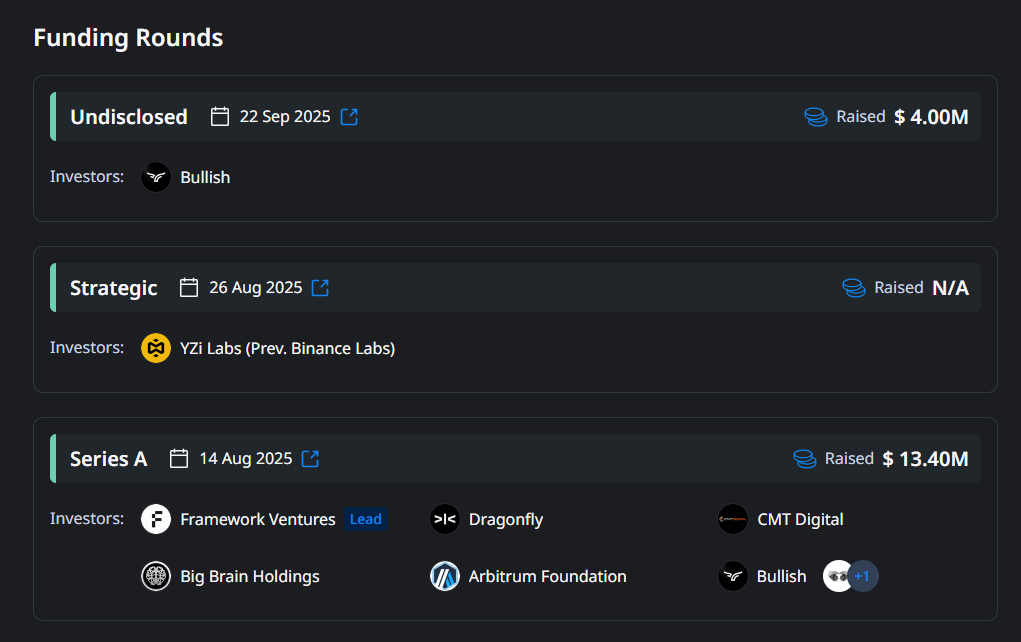This screenshot has height=642, width=1021.
Task: Click calendar icon beside 26 Aug 2025
Action: coord(189,287)
